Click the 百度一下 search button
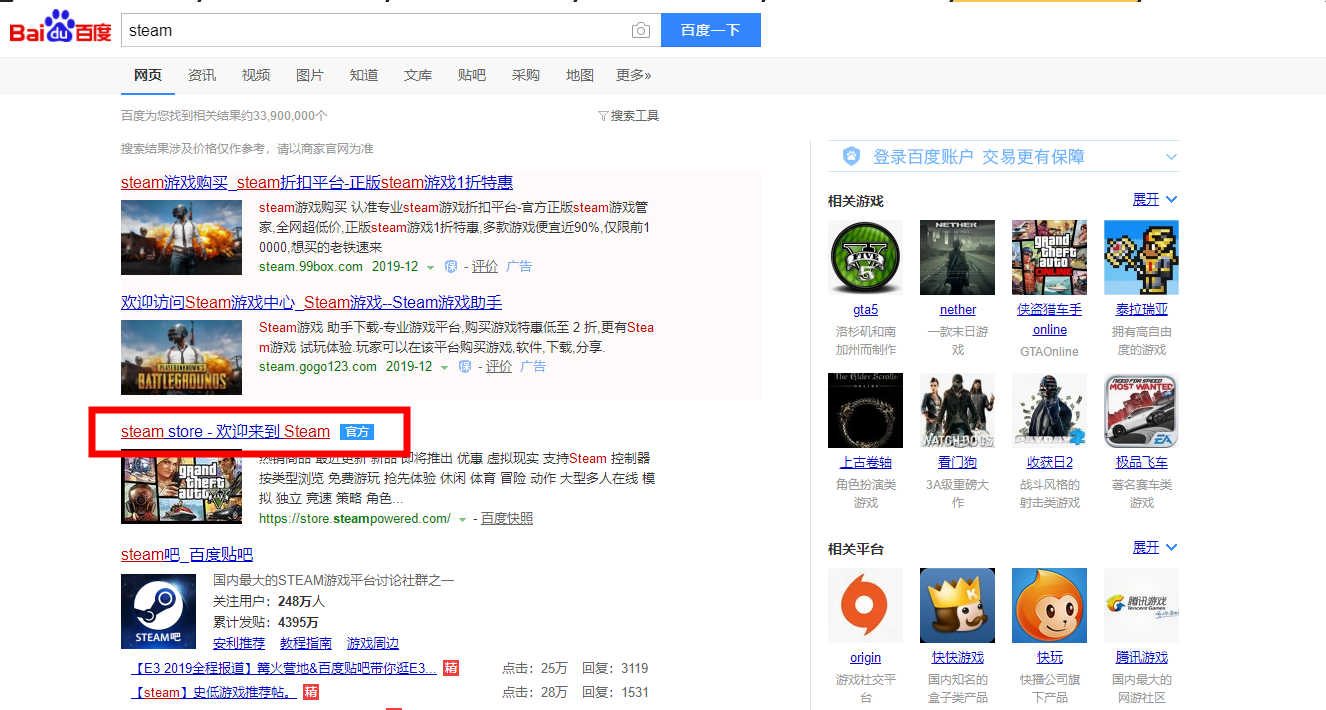 click(711, 30)
